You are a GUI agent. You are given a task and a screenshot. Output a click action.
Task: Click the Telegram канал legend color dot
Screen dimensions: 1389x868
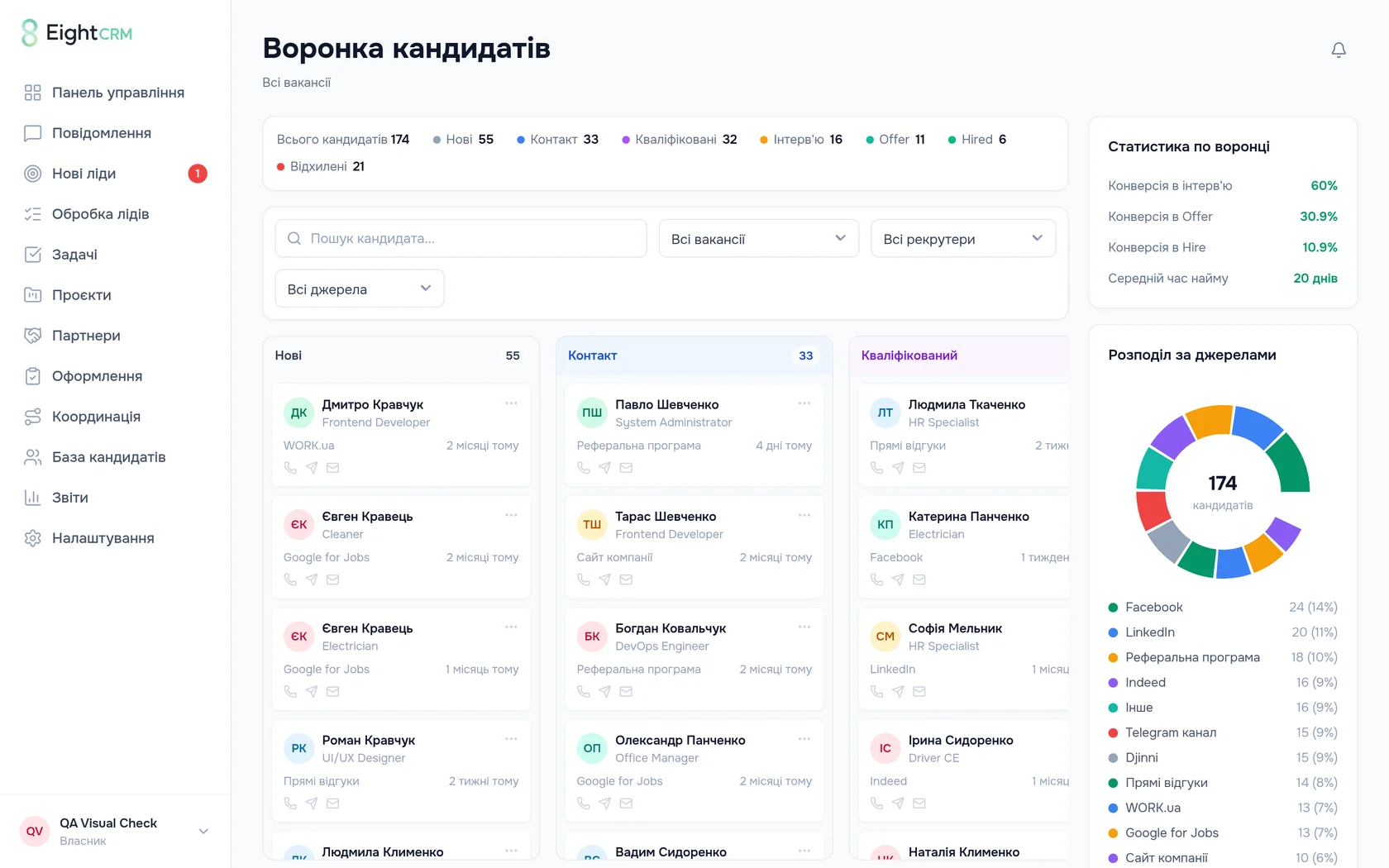[x=1113, y=732]
